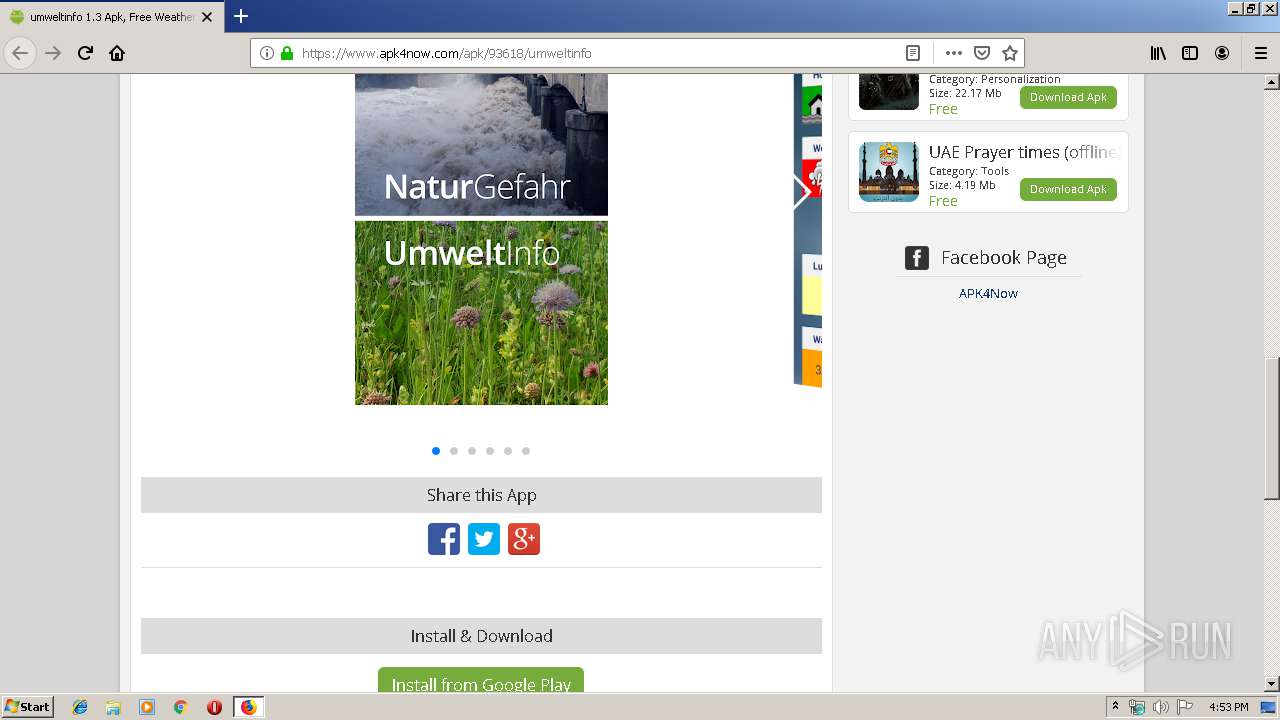Click the UmweltInfo meadow screenshot image

[481, 313]
